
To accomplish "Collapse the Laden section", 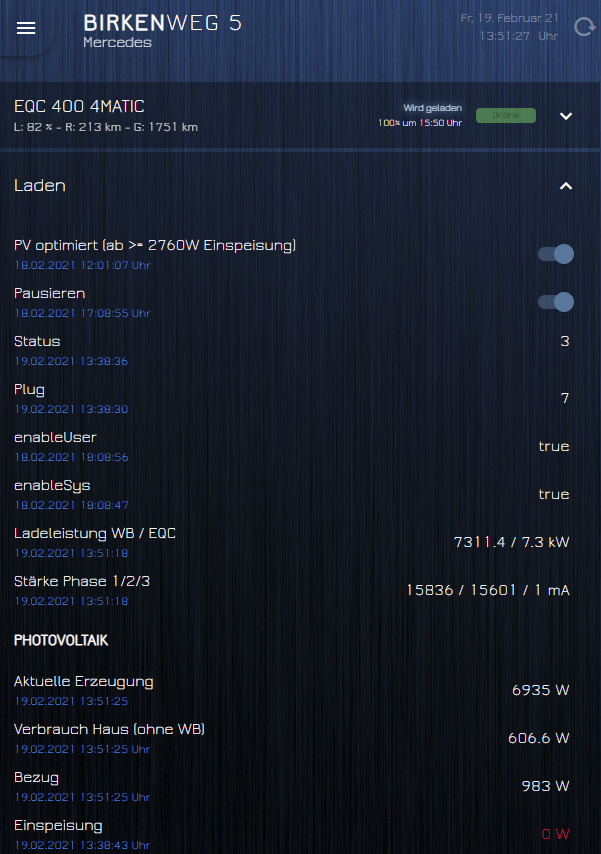I will [566, 186].
